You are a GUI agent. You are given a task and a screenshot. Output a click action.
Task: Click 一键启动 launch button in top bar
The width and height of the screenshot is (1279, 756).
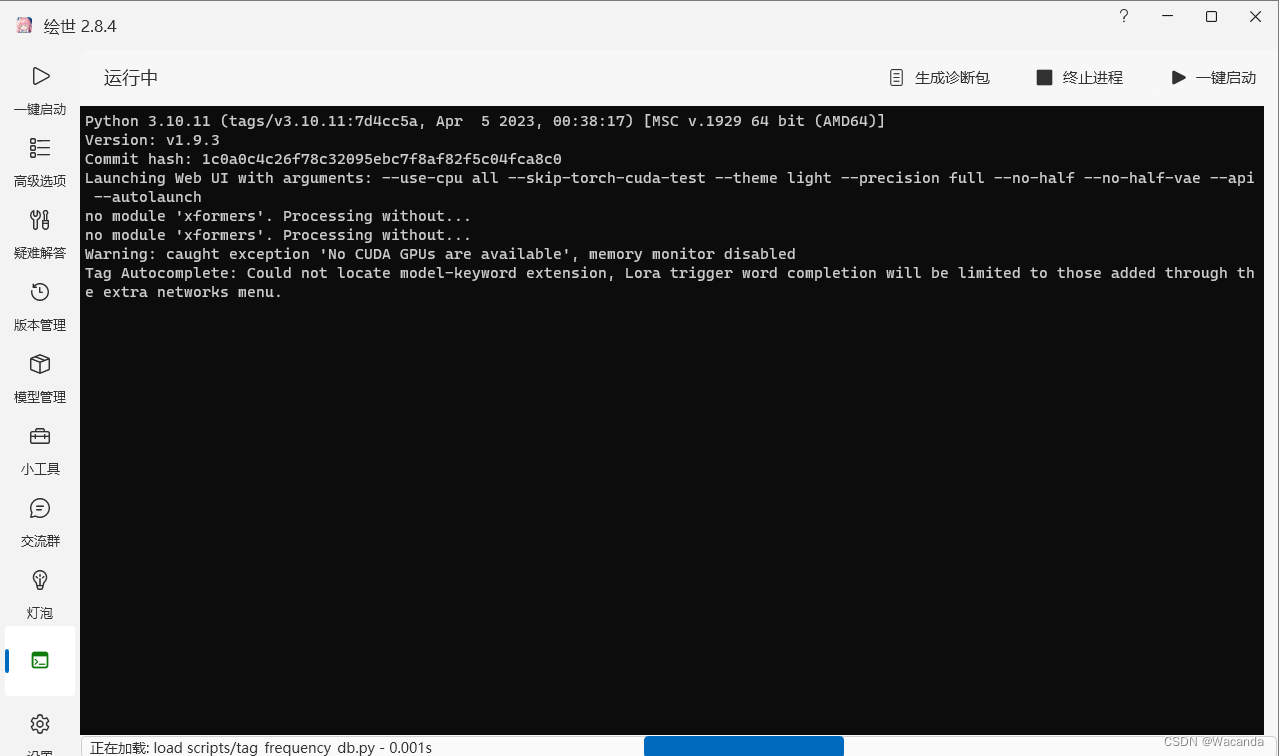[x=1214, y=78]
